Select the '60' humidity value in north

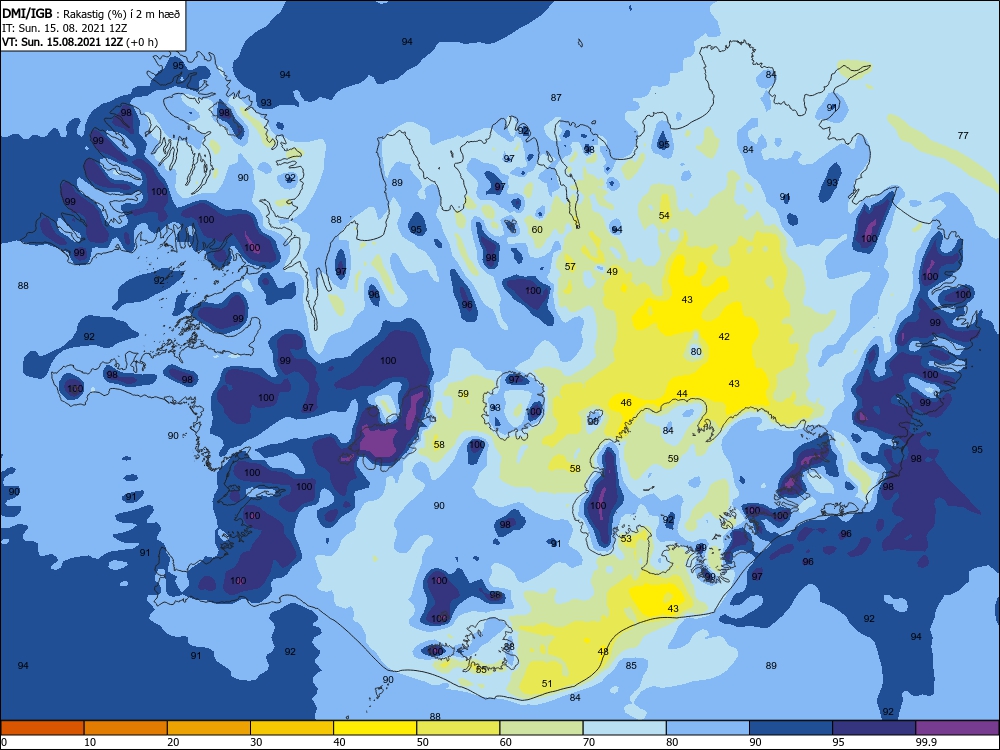[537, 230]
